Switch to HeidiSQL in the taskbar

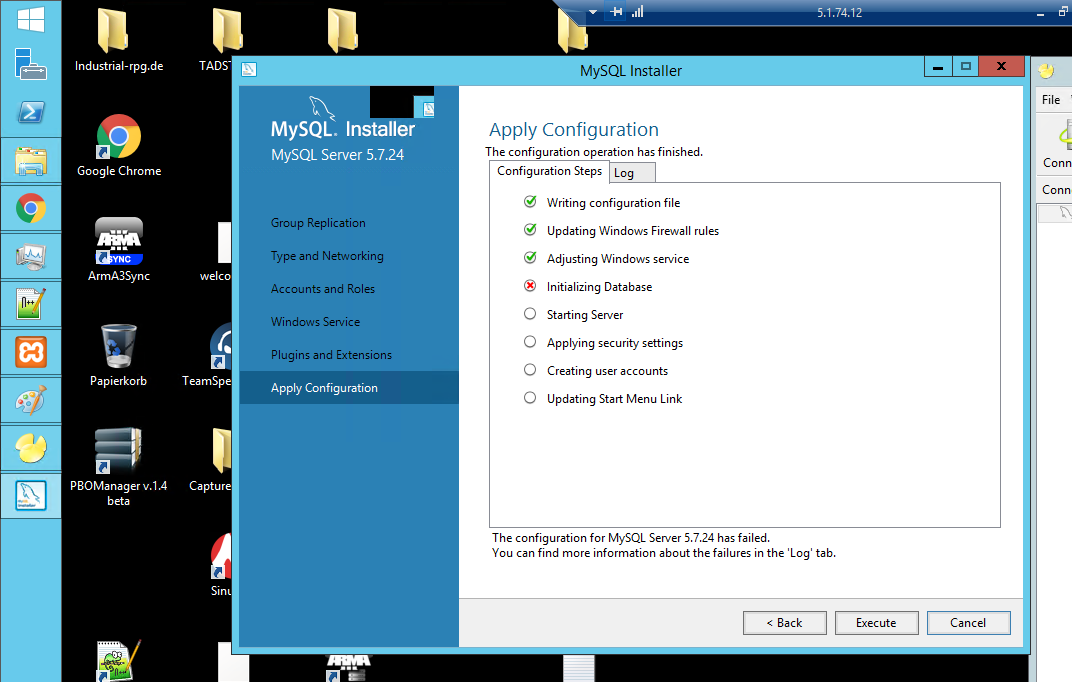[31, 448]
